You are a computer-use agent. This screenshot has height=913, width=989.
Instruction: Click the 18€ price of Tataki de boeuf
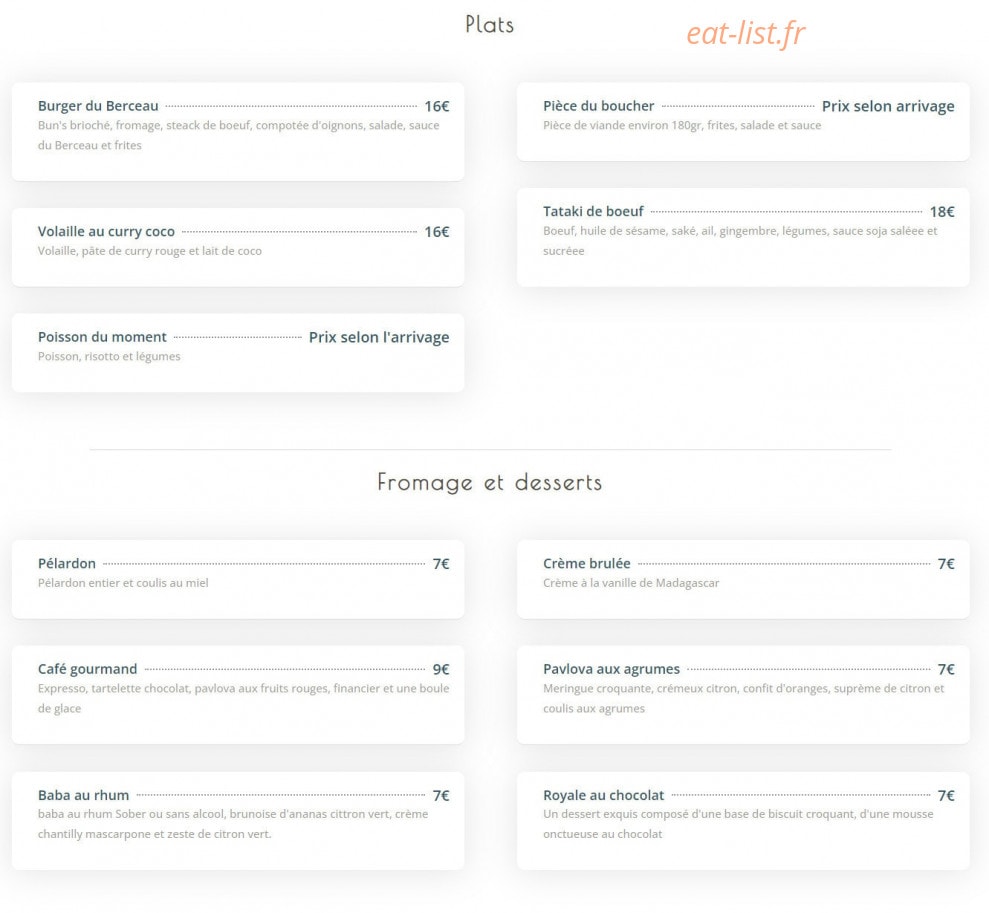942,212
